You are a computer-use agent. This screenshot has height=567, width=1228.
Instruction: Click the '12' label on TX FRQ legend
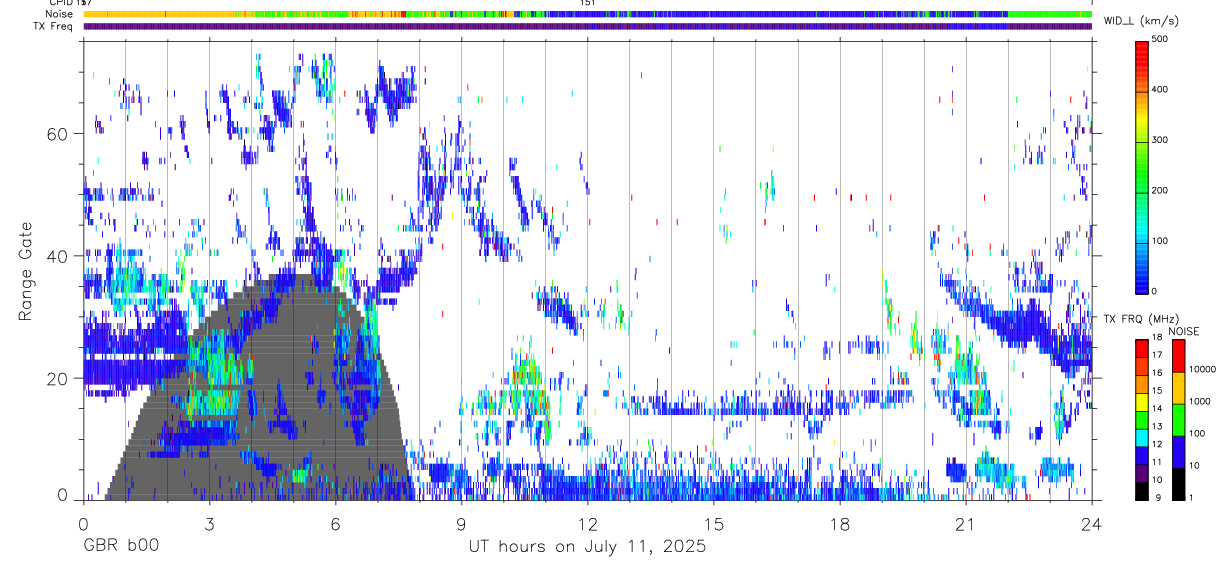pos(1157,443)
